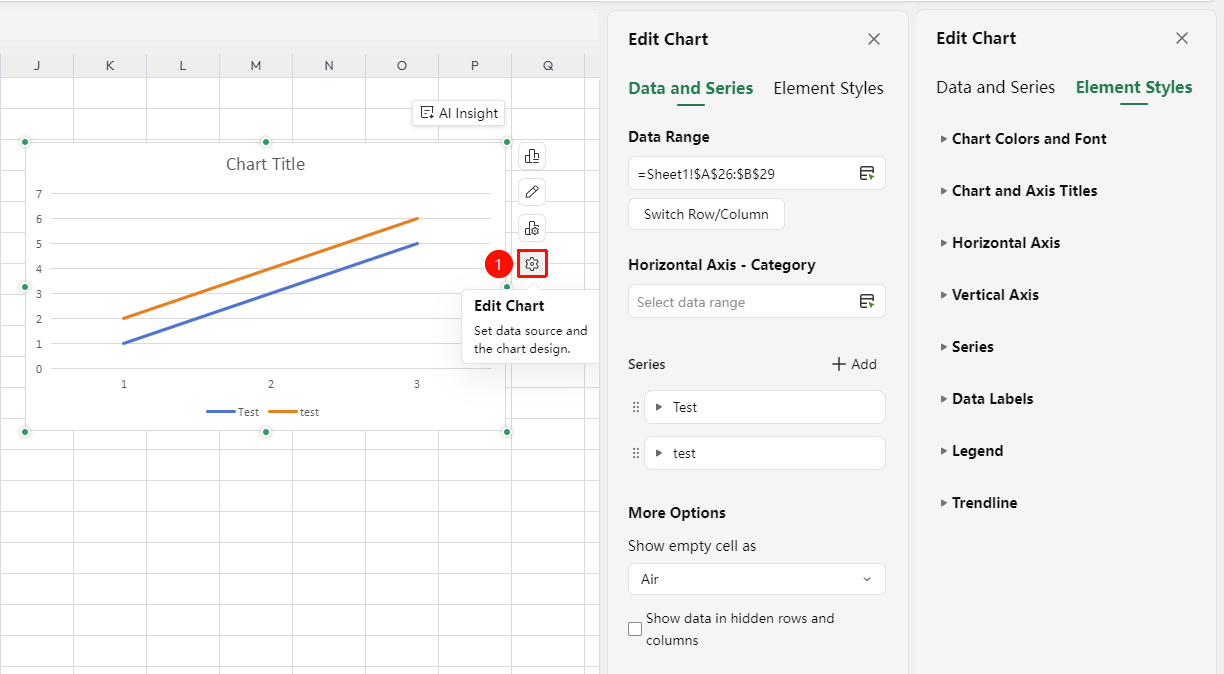Click the drag handle of the lowercase test series
Screen dimensions: 1224x674
click(x=636, y=453)
